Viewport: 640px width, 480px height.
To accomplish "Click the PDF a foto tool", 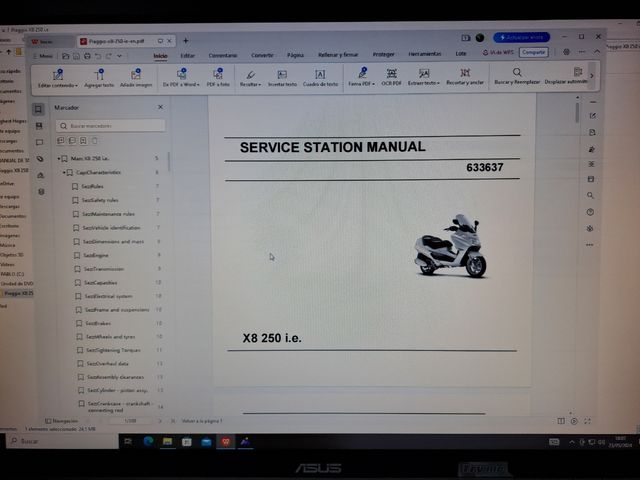I will [218, 78].
